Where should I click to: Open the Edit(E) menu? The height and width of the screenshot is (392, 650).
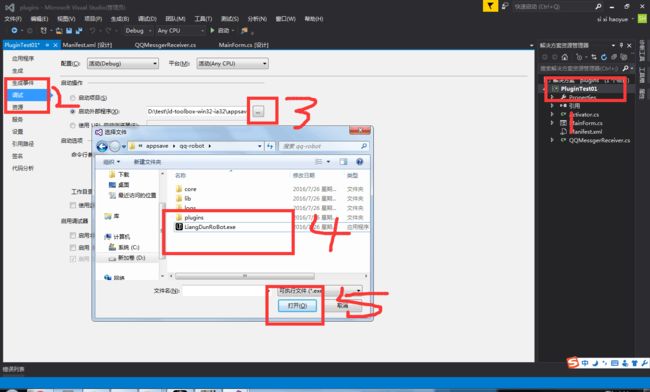(39, 19)
